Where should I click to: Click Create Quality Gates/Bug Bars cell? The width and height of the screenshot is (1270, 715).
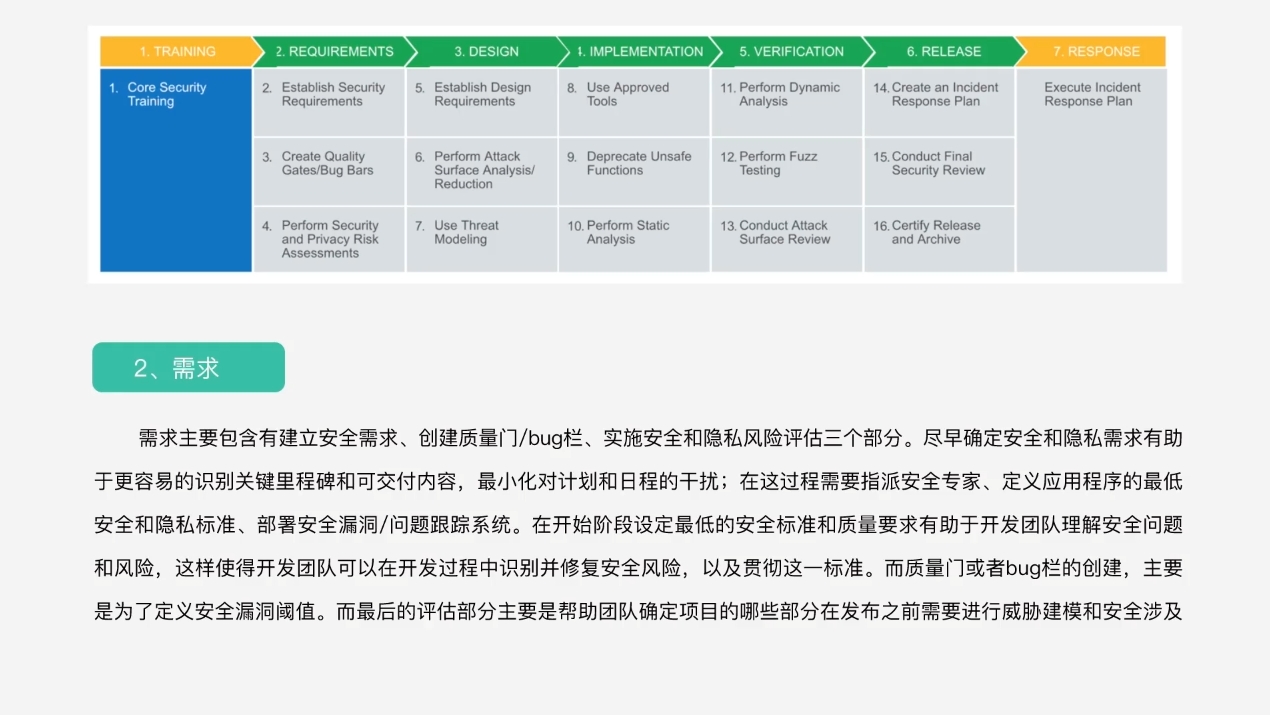pyautogui.click(x=329, y=171)
